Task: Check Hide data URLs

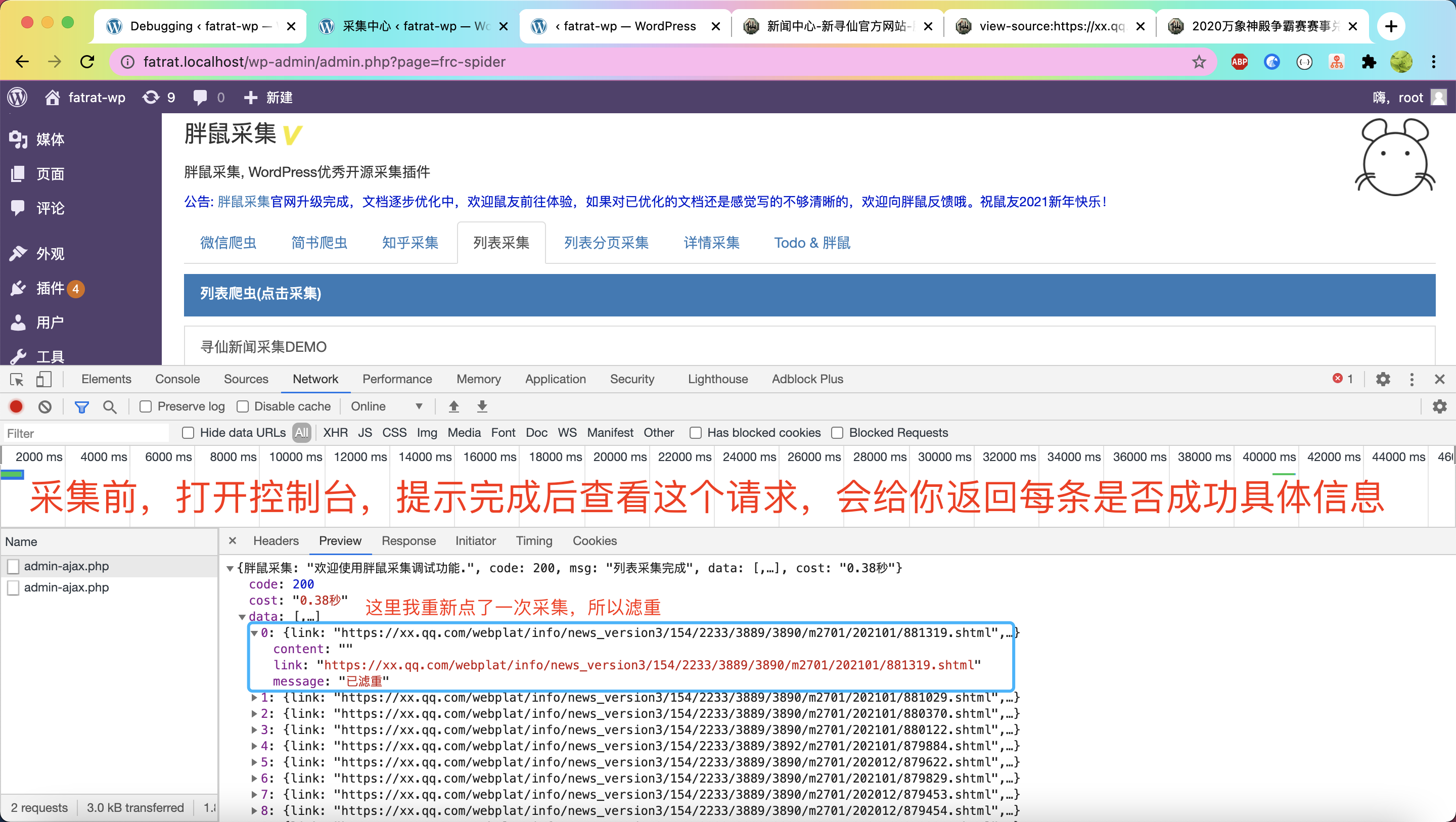Action: [188, 433]
